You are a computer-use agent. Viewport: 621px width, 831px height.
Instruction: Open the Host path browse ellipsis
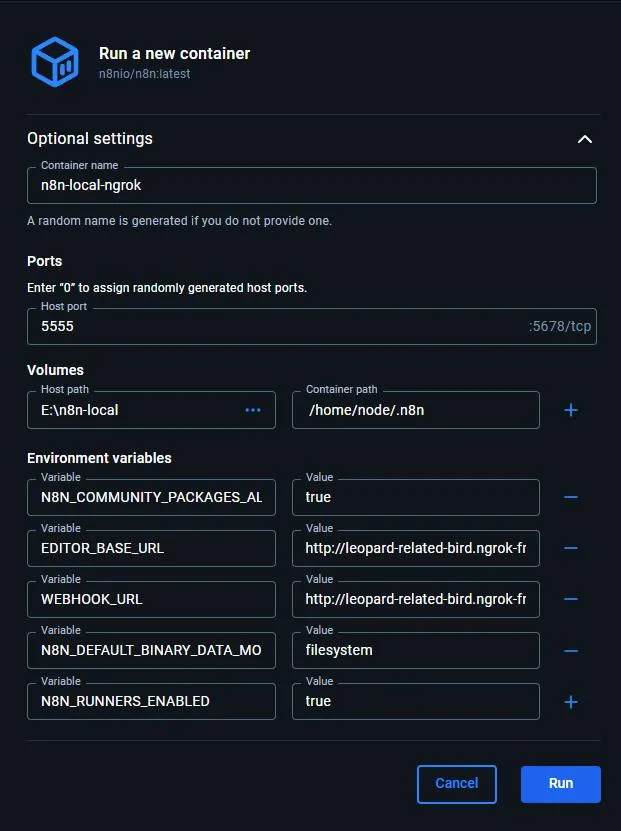click(x=254, y=410)
